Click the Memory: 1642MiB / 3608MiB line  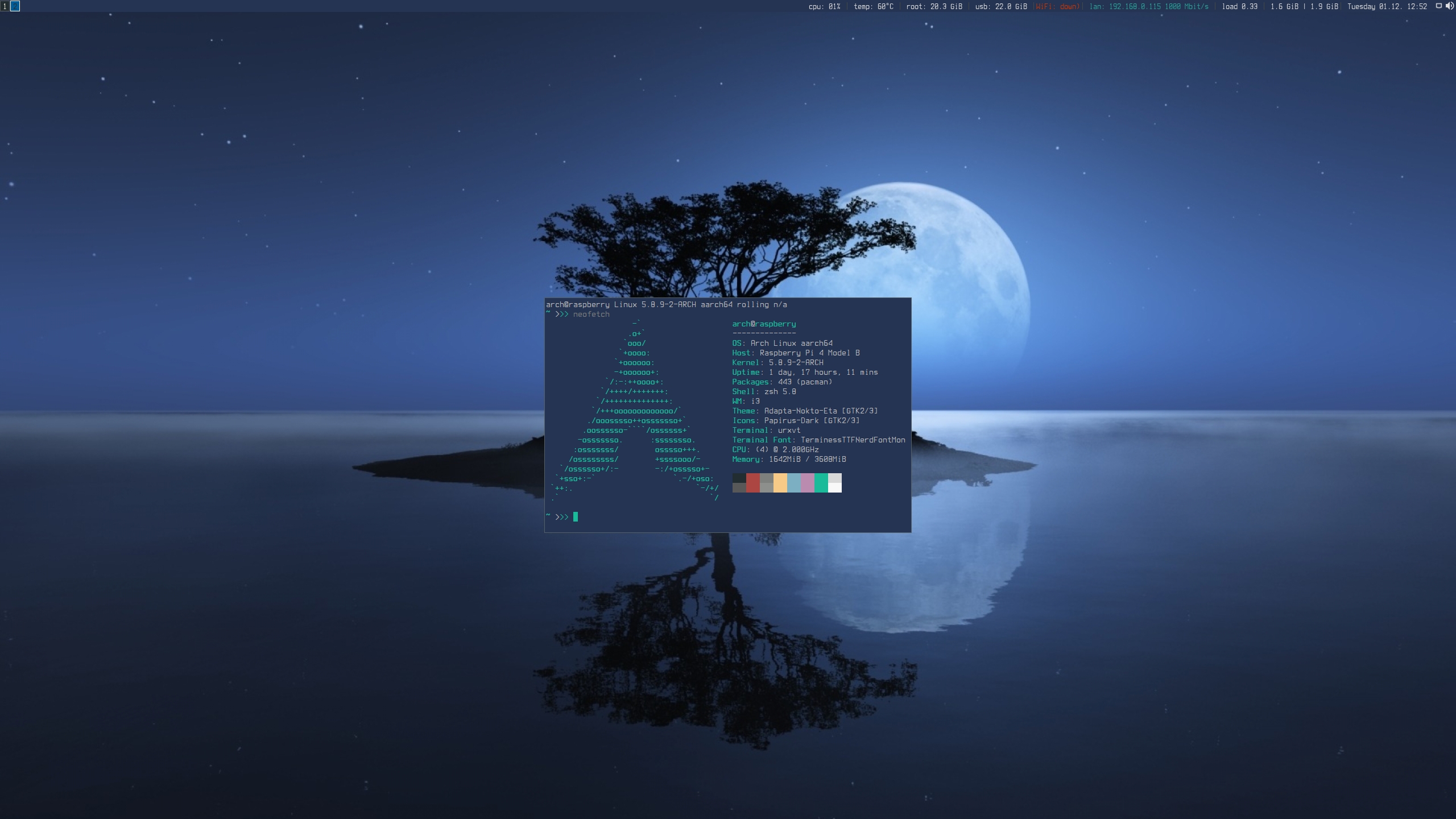pyautogui.click(x=789, y=460)
